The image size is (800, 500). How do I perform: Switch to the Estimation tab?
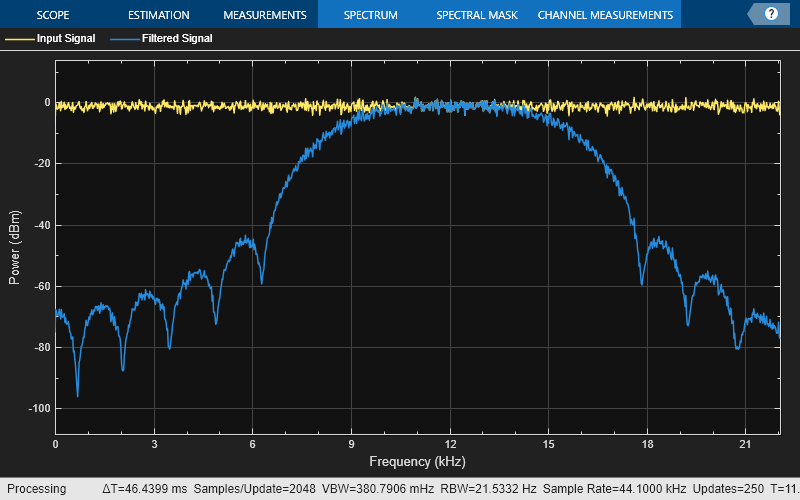click(159, 15)
